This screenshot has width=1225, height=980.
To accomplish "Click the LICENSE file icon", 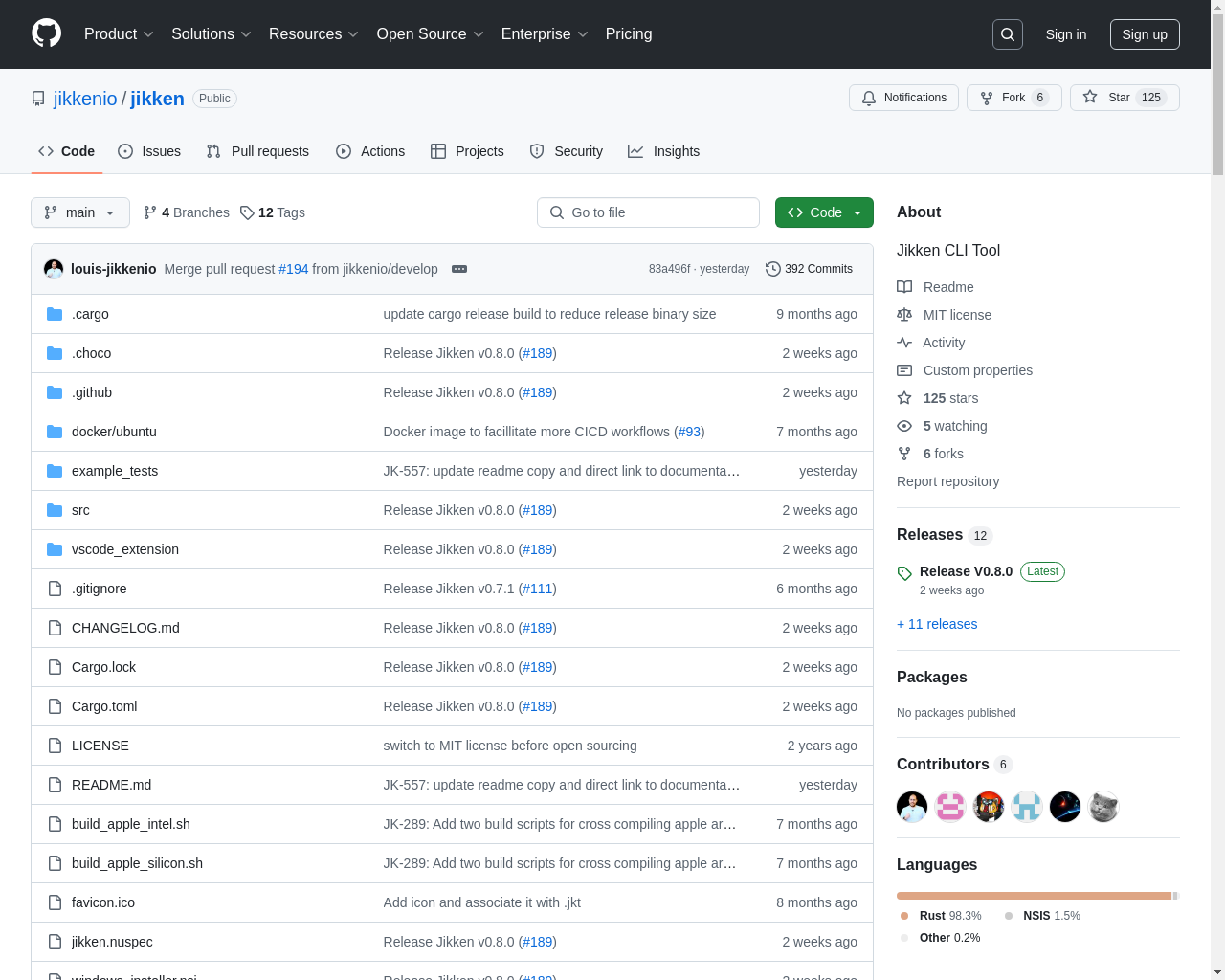I will coord(55,746).
